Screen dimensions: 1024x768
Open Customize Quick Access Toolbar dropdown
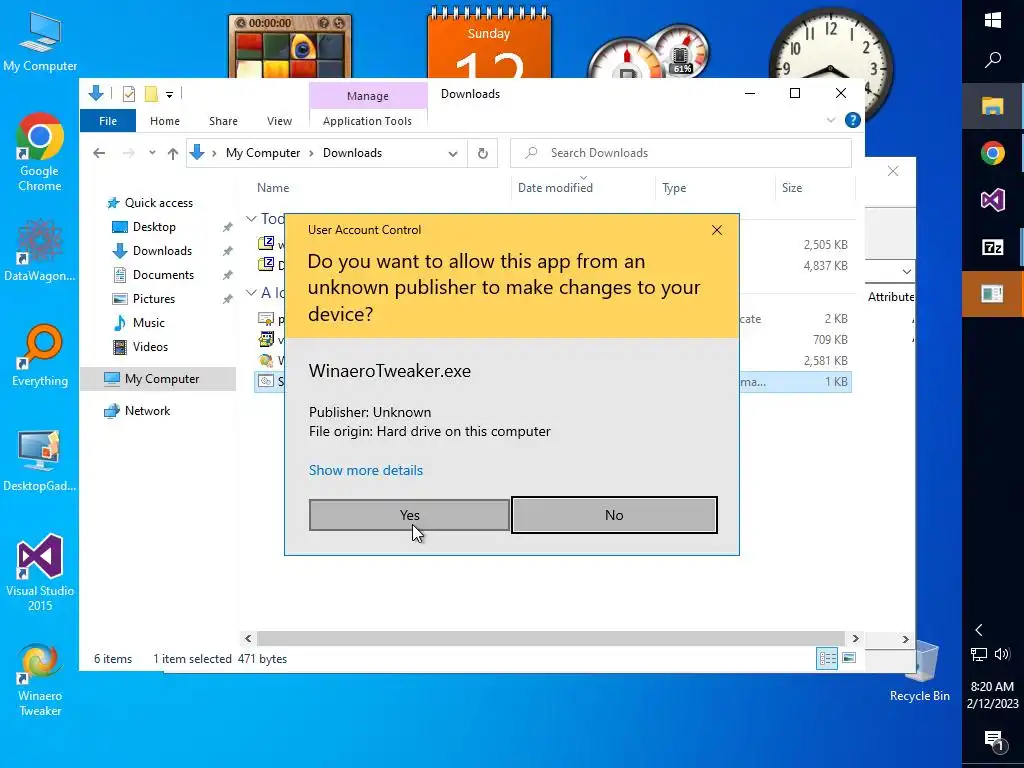coord(169,95)
